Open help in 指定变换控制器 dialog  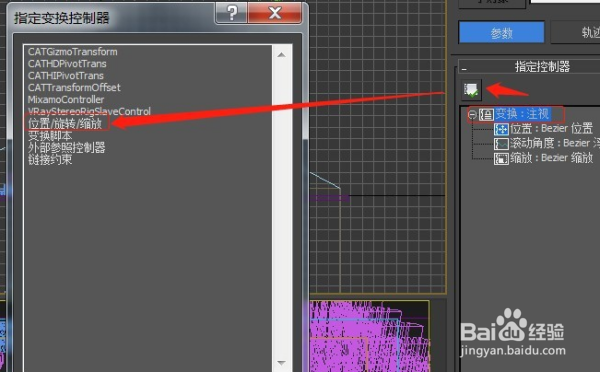click(x=232, y=13)
